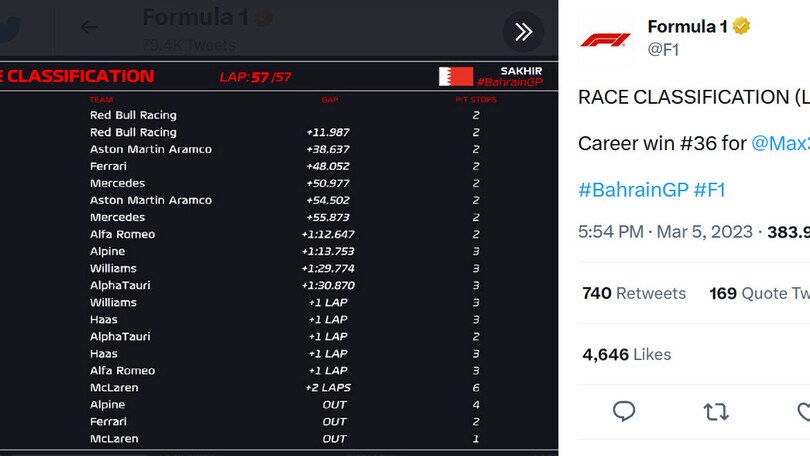View the 4,646 Likes list
Image resolution: width=810 pixels, height=456 pixels.
pyautogui.click(x=627, y=354)
